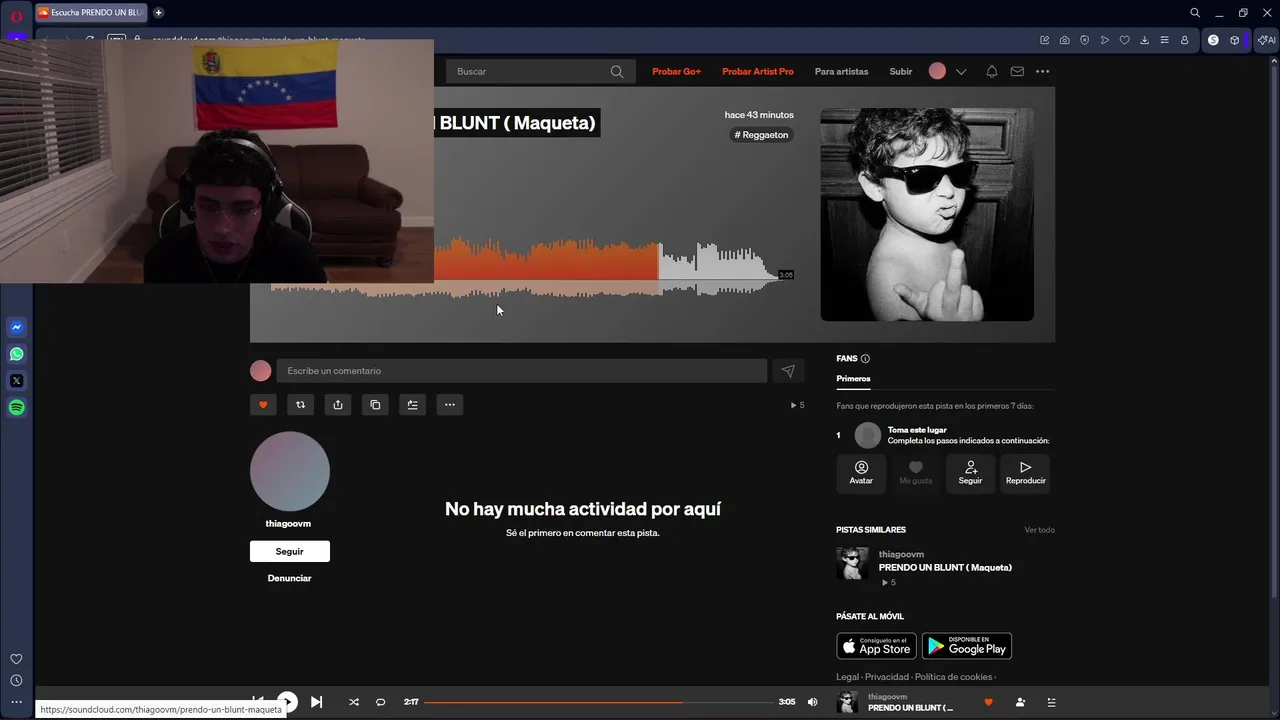Open Opera easy setup sliders icon

[x=1165, y=40]
